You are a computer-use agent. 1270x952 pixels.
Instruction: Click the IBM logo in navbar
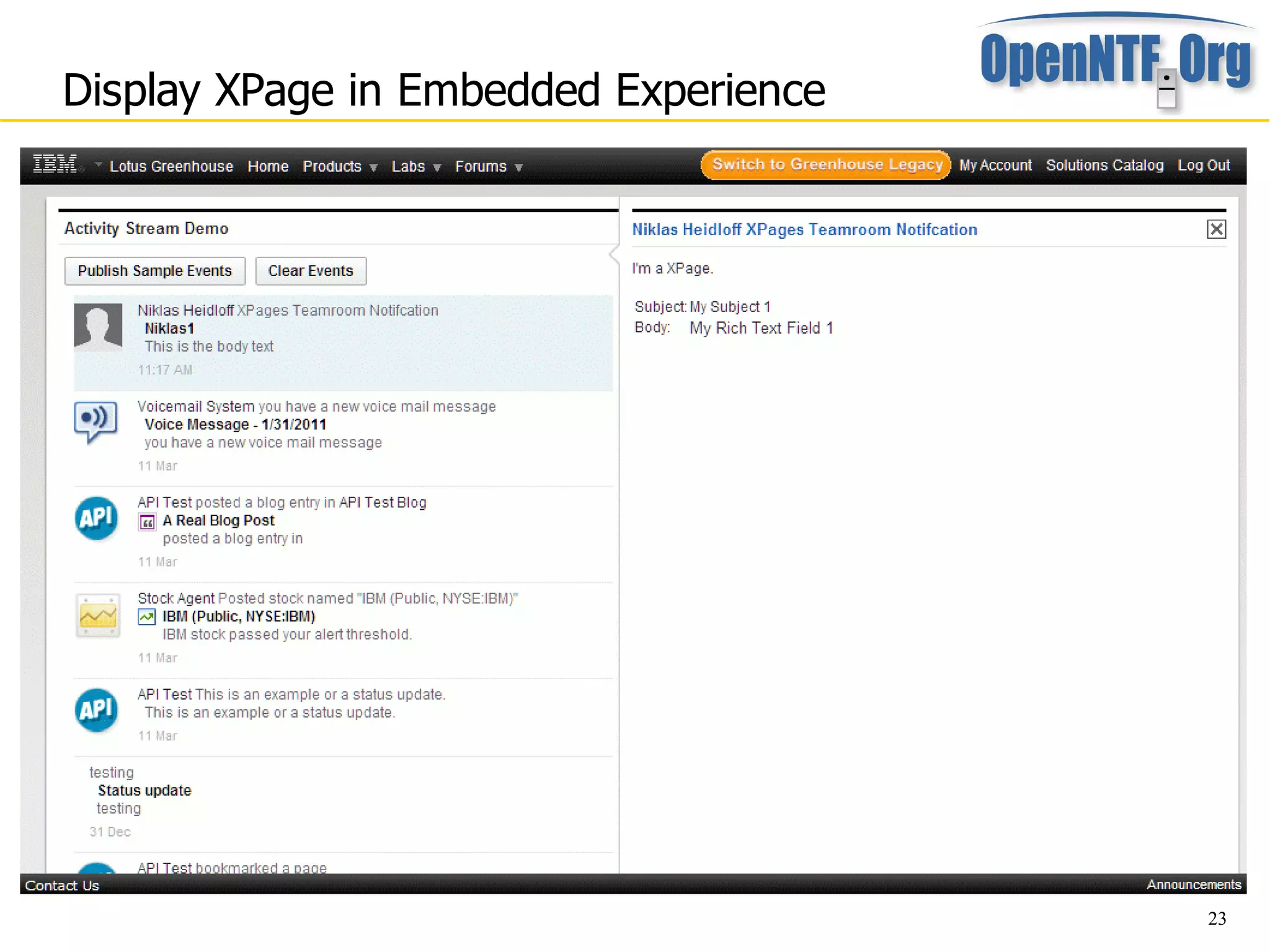pos(56,164)
